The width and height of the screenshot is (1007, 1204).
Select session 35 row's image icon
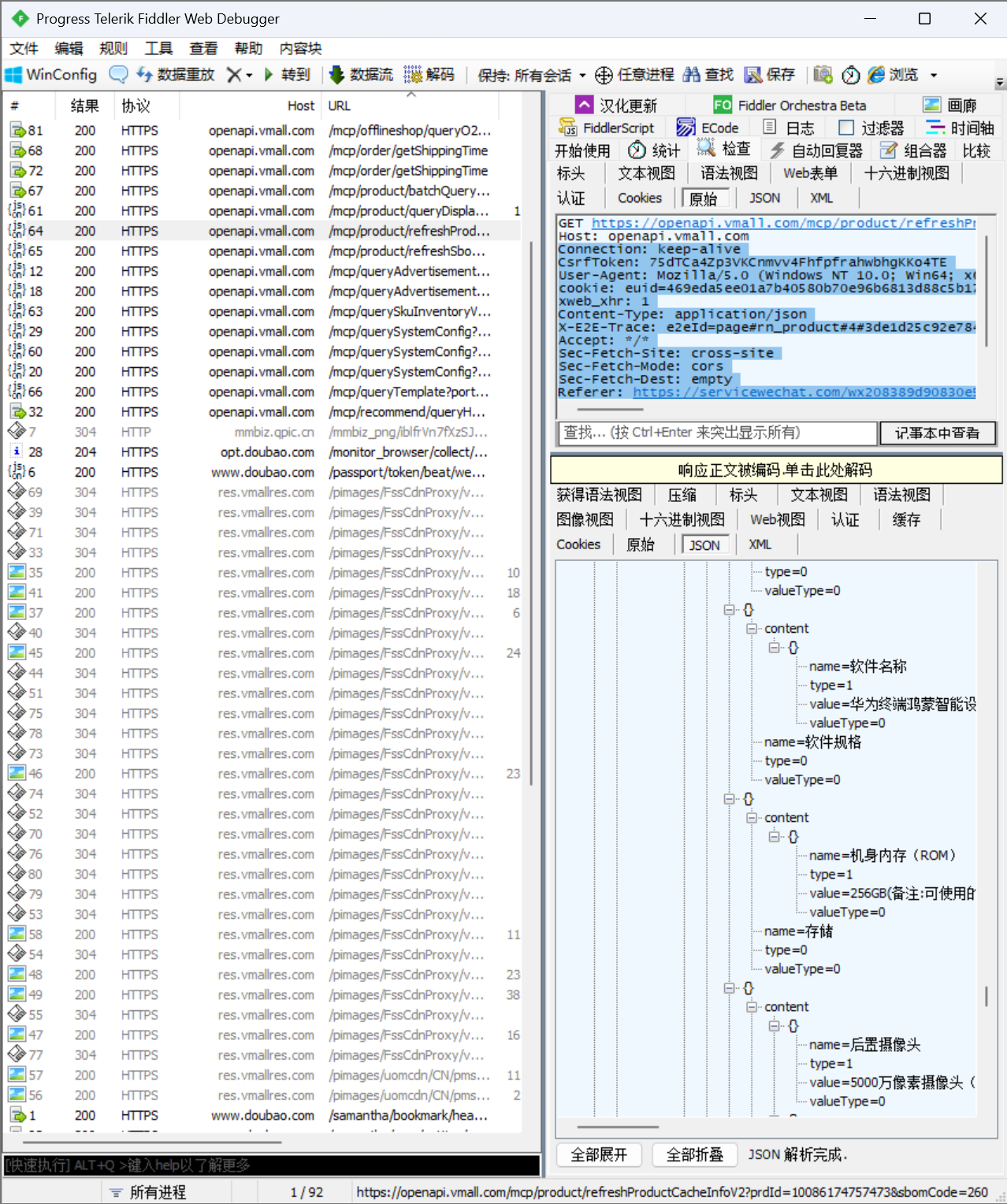pyautogui.click(x=17, y=572)
